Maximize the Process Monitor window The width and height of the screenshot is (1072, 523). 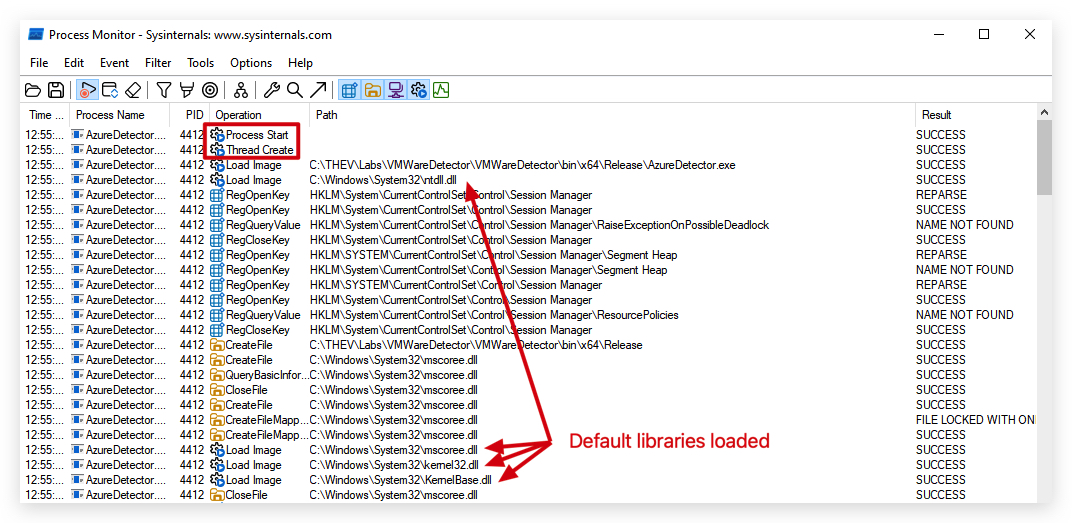click(984, 34)
